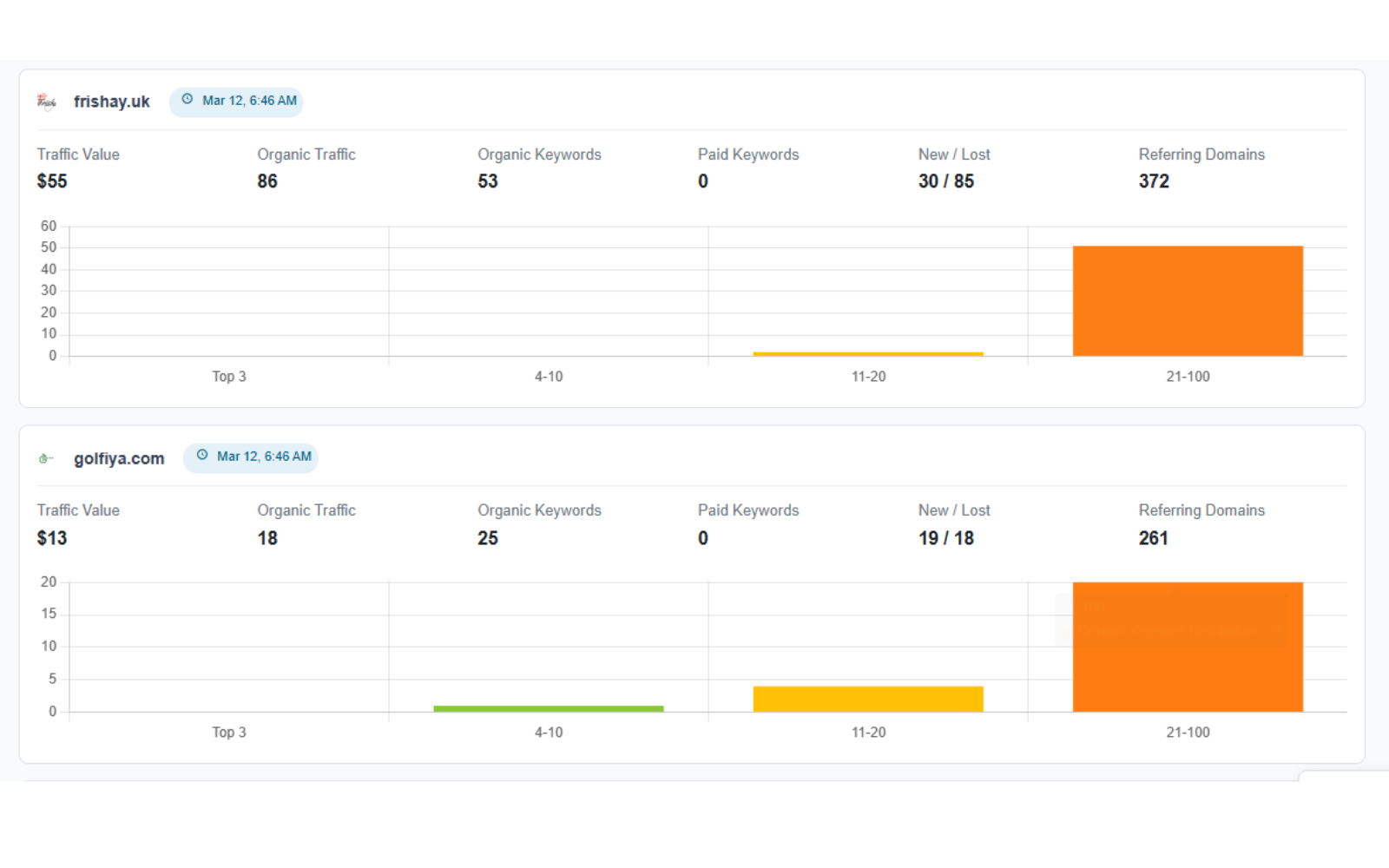Click the golfiya.com green favicon icon

pyautogui.click(x=45, y=457)
